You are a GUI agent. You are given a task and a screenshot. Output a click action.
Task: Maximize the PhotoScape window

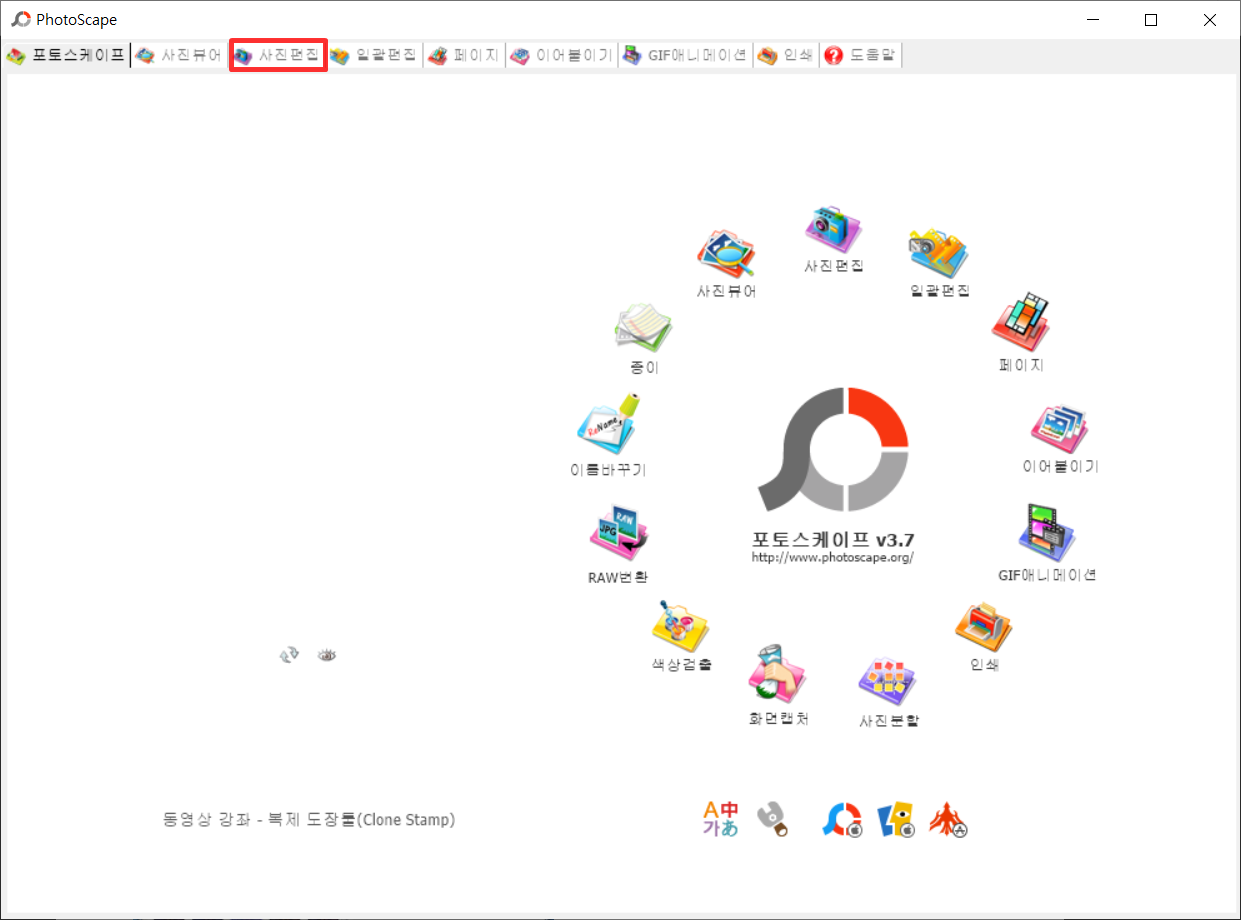pyautogui.click(x=1151, y=20)
